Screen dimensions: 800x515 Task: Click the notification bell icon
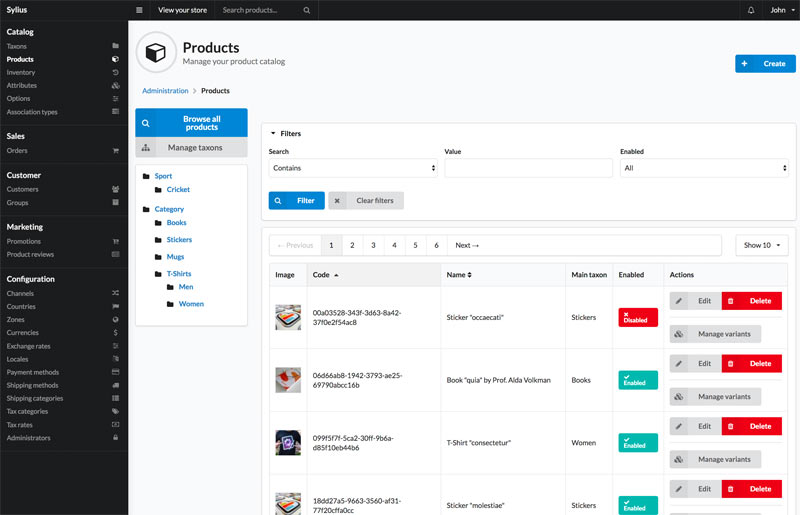coord(751,10)
